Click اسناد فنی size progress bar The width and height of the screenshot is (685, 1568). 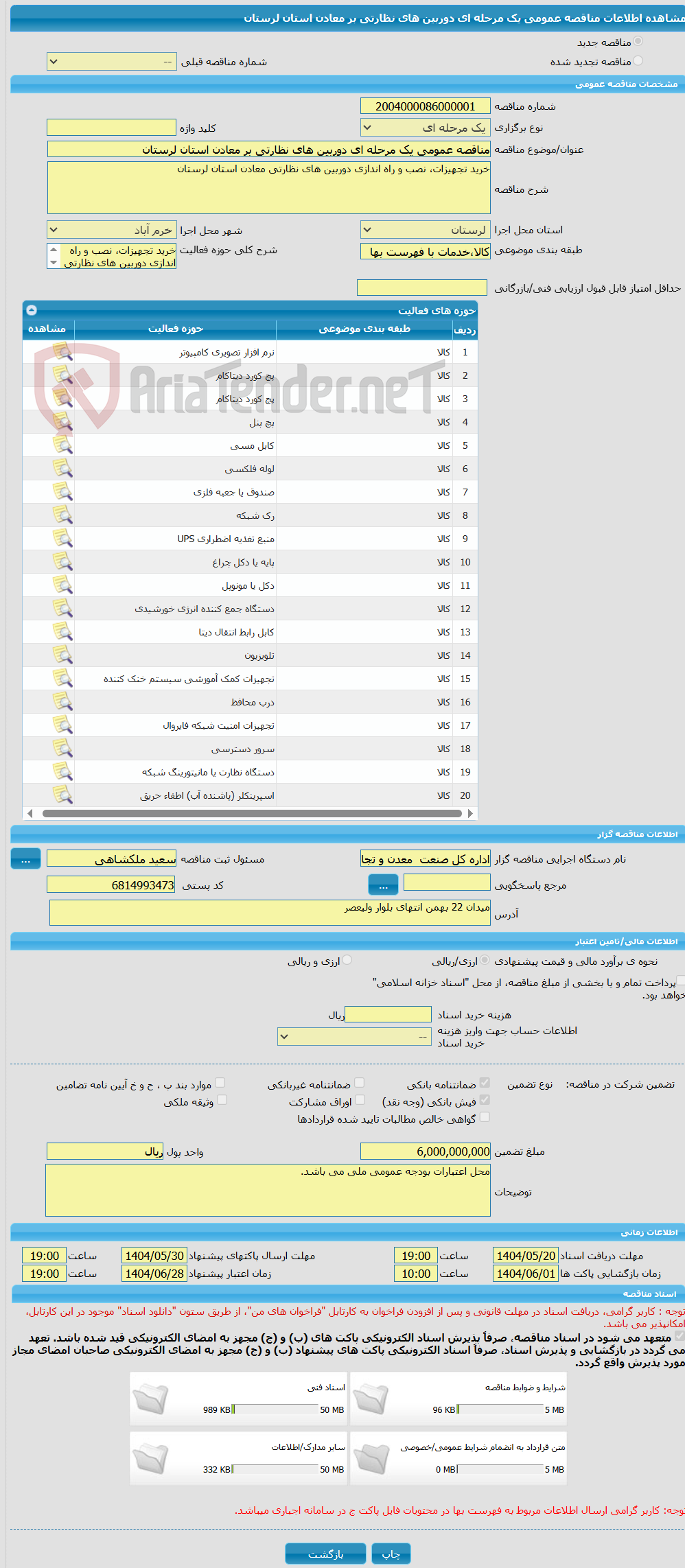(275, 1409)
